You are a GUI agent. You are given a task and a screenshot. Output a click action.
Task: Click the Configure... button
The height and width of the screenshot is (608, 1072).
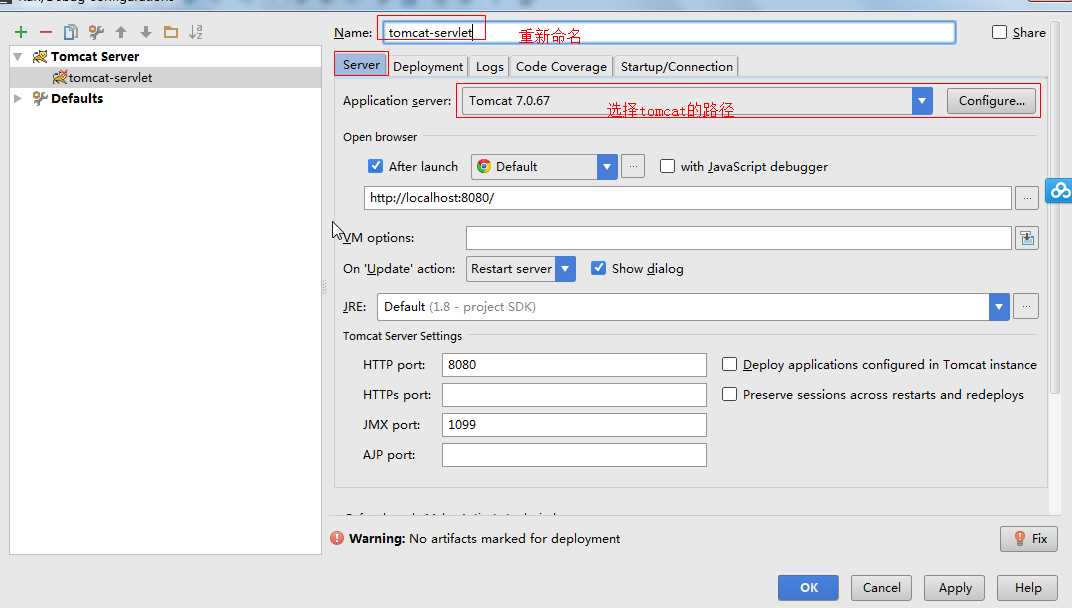[991, 101]
